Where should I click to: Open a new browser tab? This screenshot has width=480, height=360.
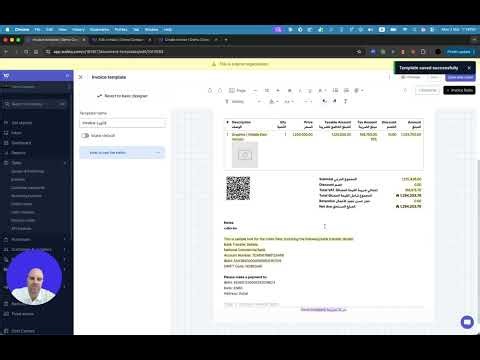226,40
